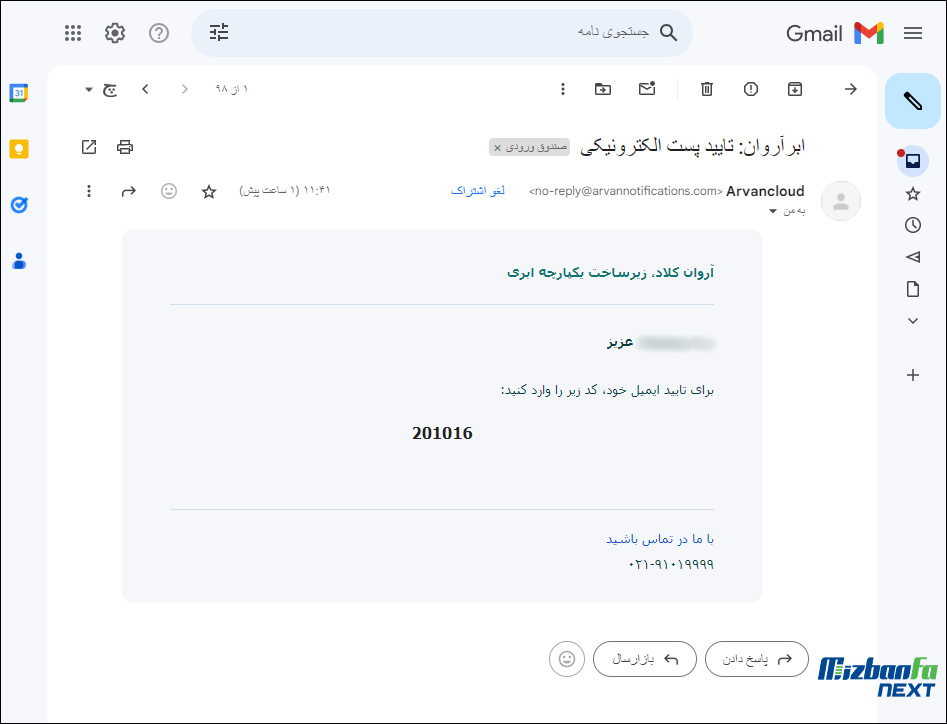Select verification code 201016
Screen dimensions: 947x724
click(x=442, y=433)
